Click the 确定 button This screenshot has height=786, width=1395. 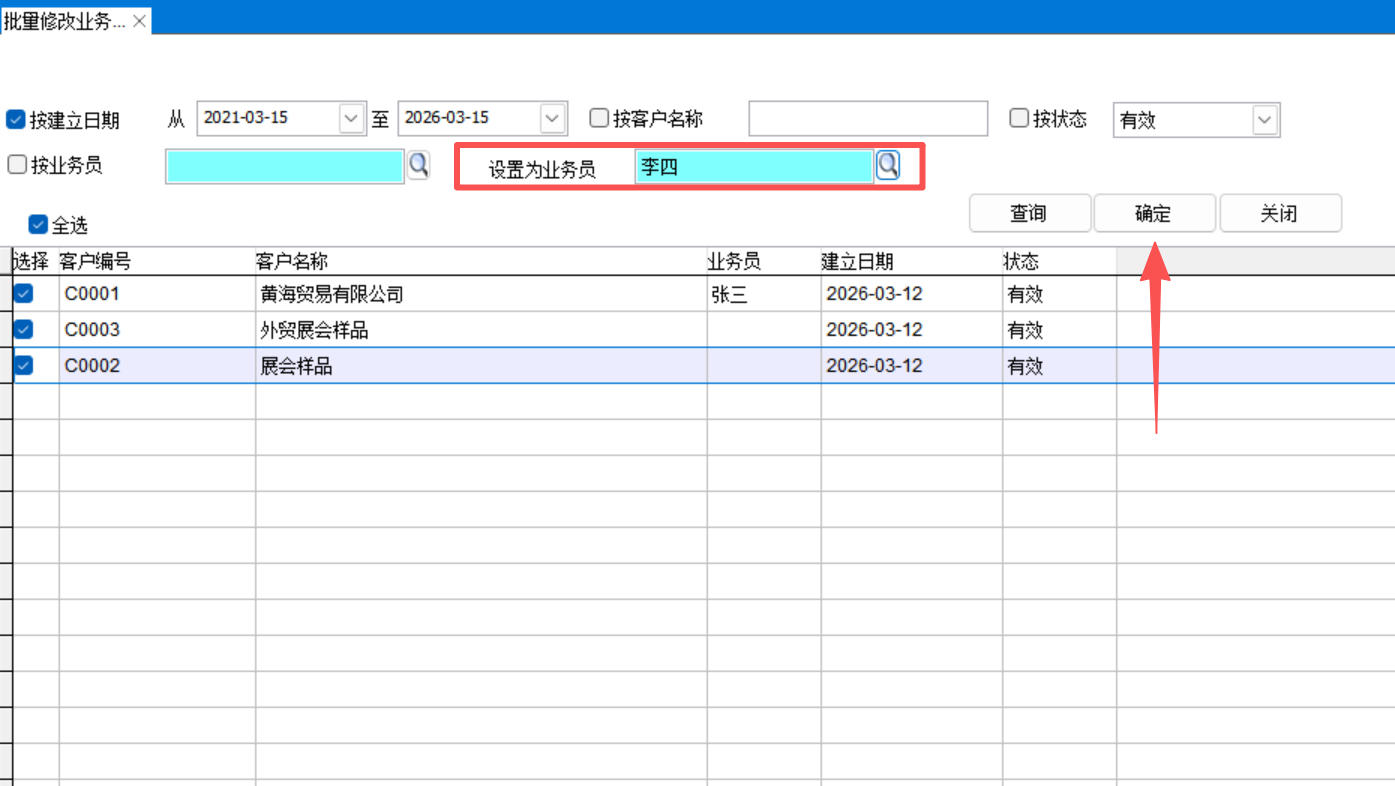[1153, 214]
